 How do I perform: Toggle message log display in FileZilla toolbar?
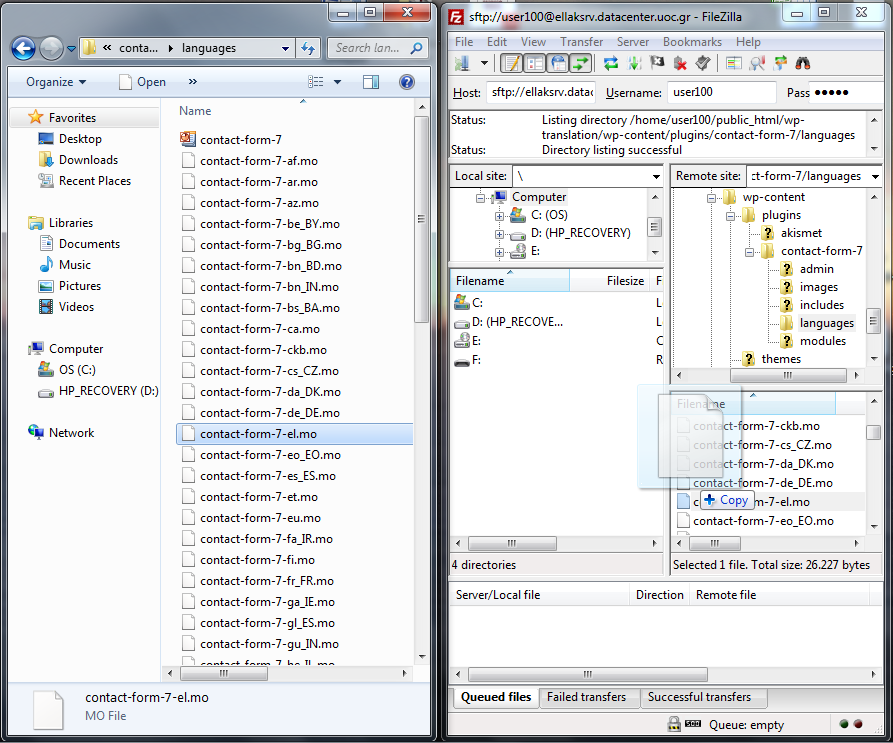coord(511,63)
